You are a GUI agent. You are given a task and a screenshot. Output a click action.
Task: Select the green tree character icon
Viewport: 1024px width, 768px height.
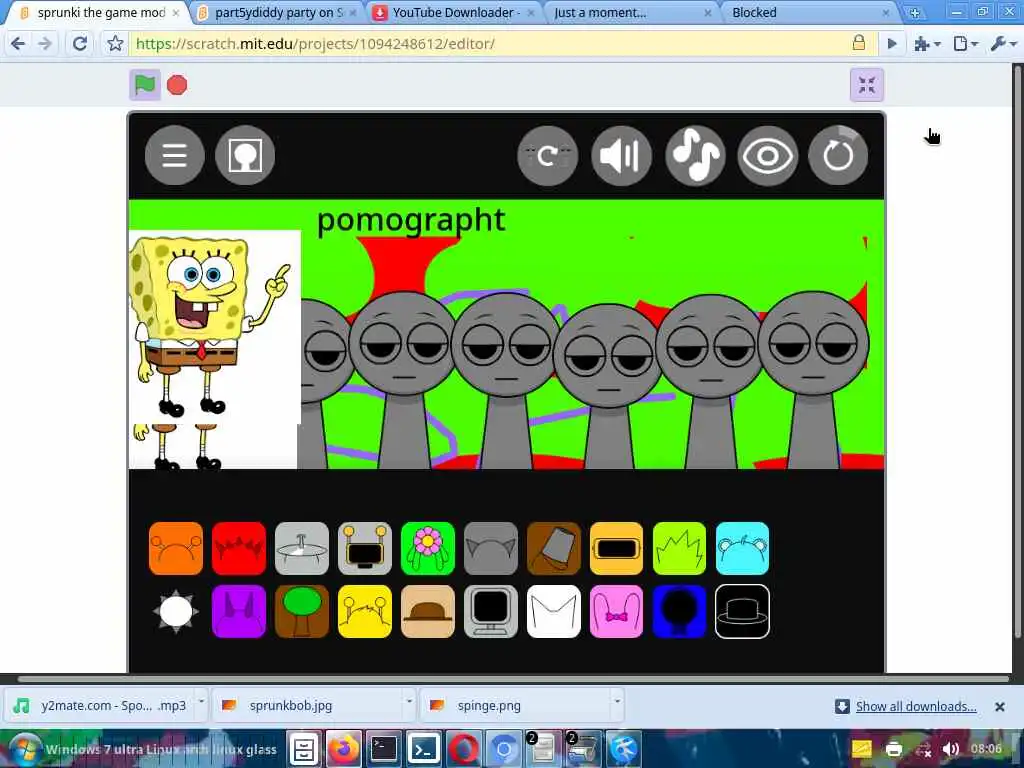click(302, 612)
